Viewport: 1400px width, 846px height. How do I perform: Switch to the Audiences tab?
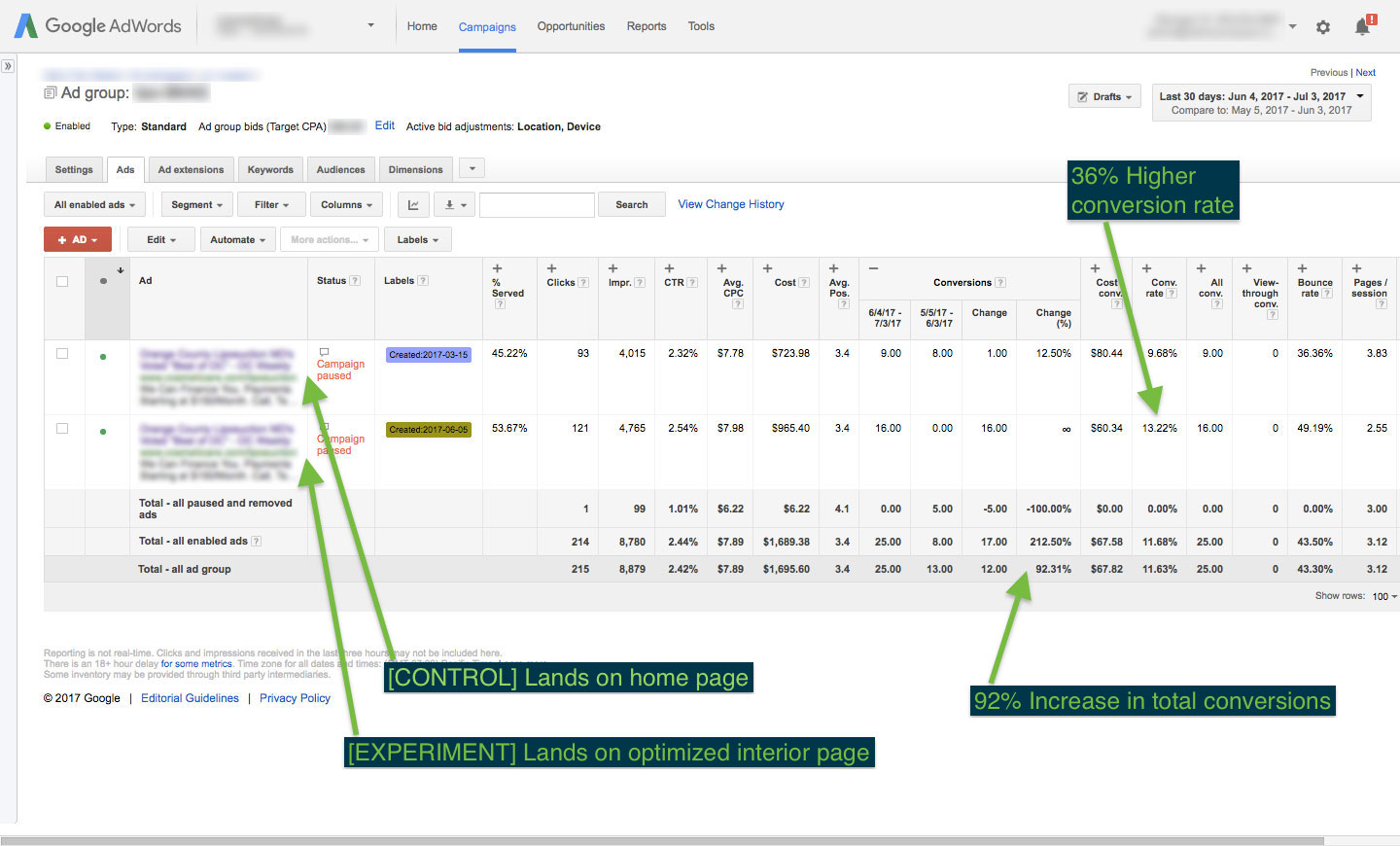340,169
